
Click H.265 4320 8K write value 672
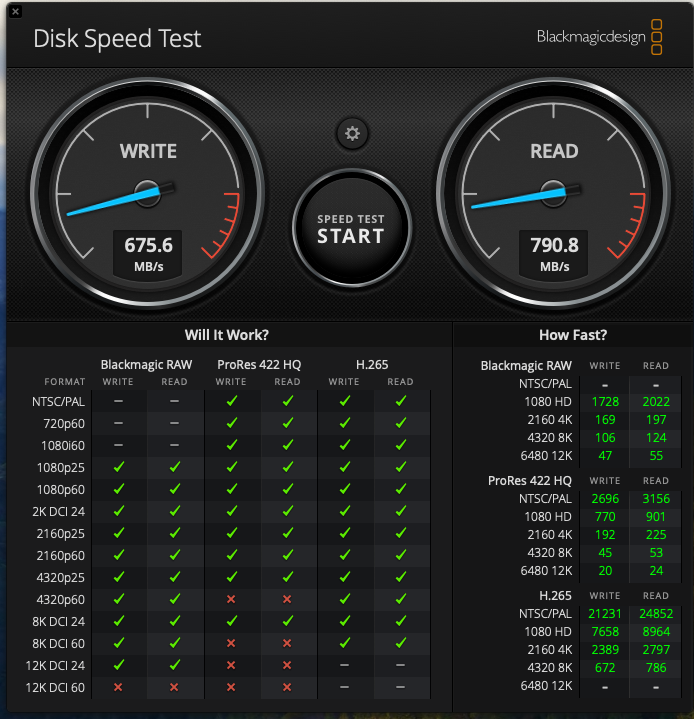coord(605,668)
